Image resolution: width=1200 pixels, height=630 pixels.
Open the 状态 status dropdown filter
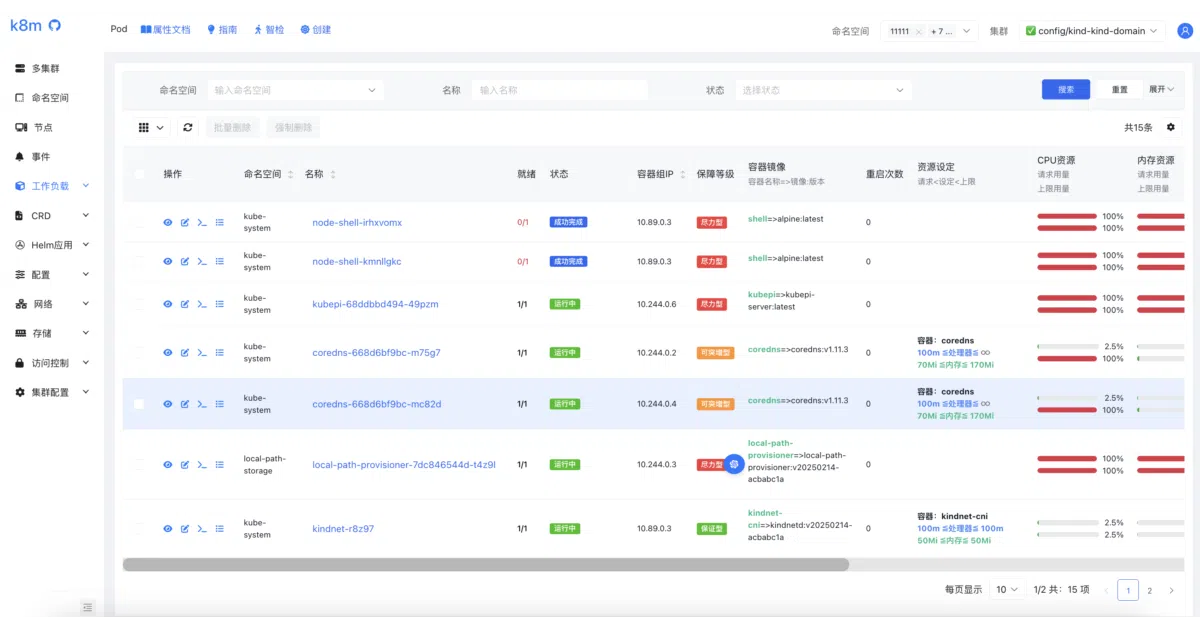point(823,90)
